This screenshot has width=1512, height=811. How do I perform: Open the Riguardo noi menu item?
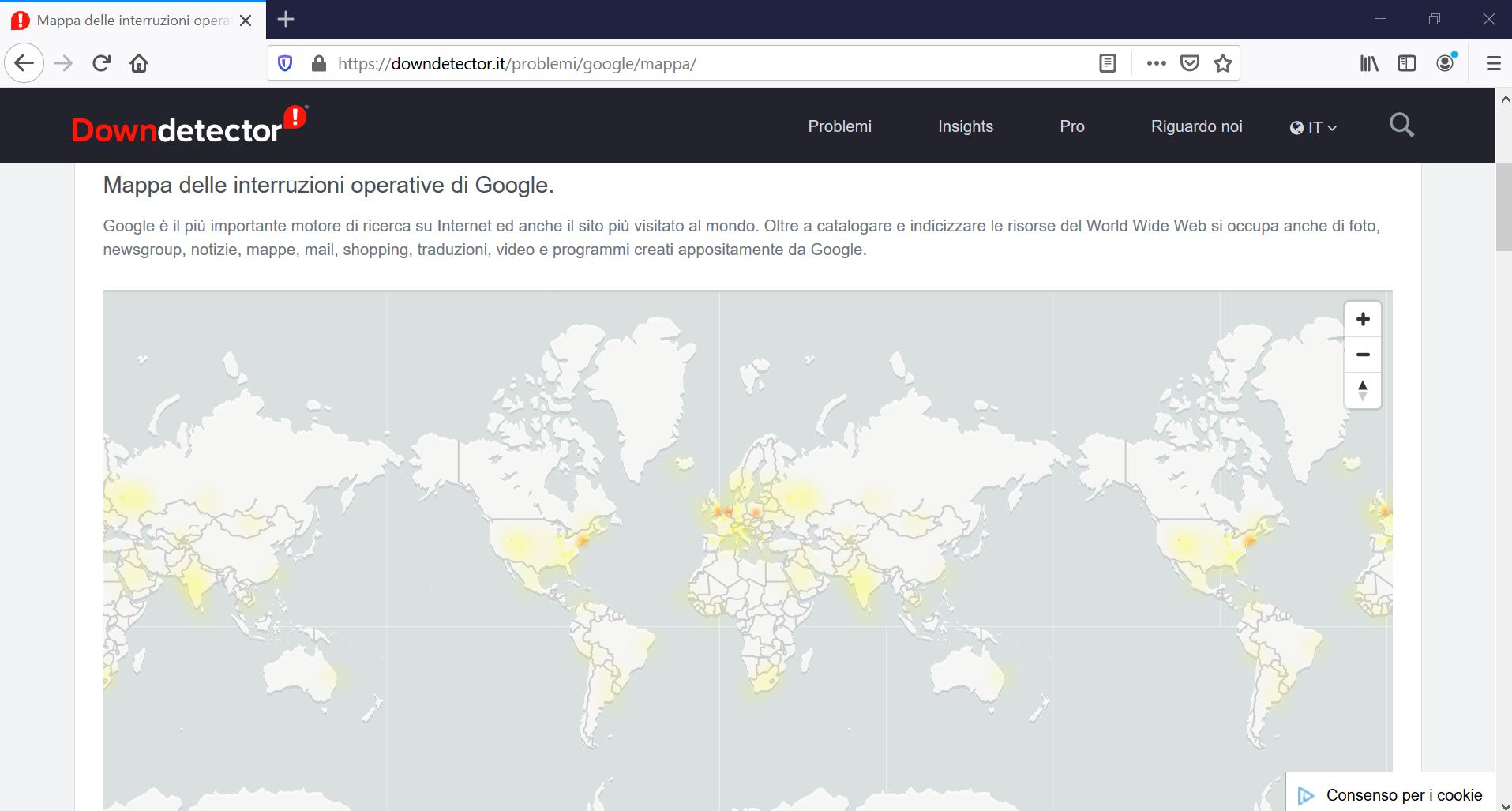(1197, 126)
